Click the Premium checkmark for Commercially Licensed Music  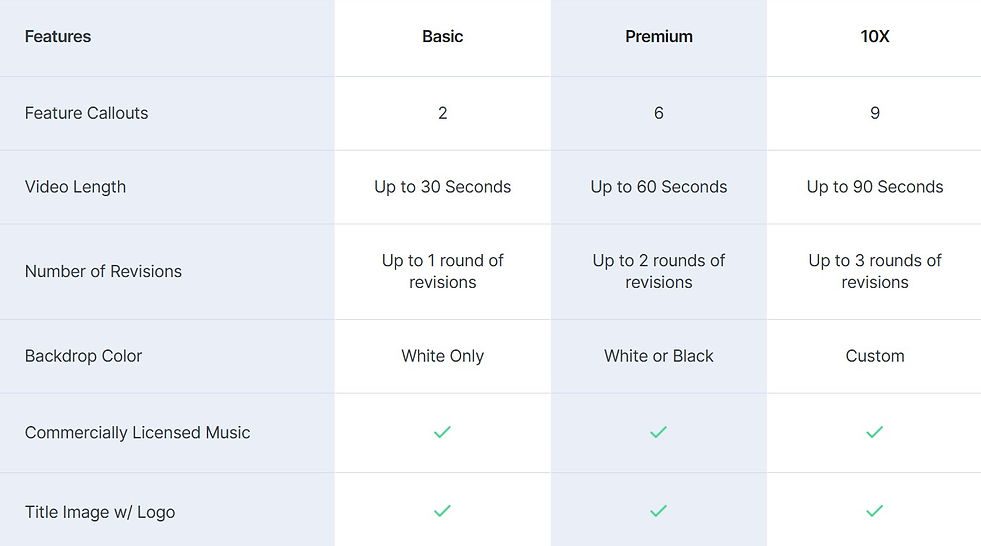click(x=658, y=432)
